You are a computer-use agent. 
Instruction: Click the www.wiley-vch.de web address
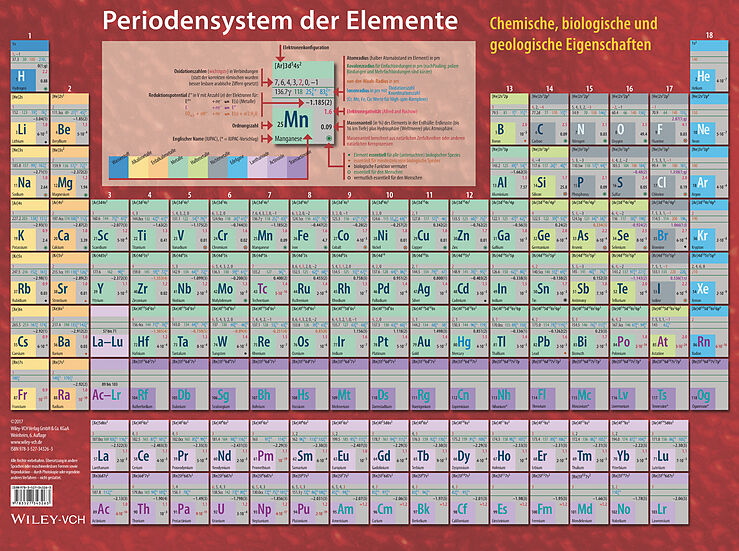click(24, 444)
